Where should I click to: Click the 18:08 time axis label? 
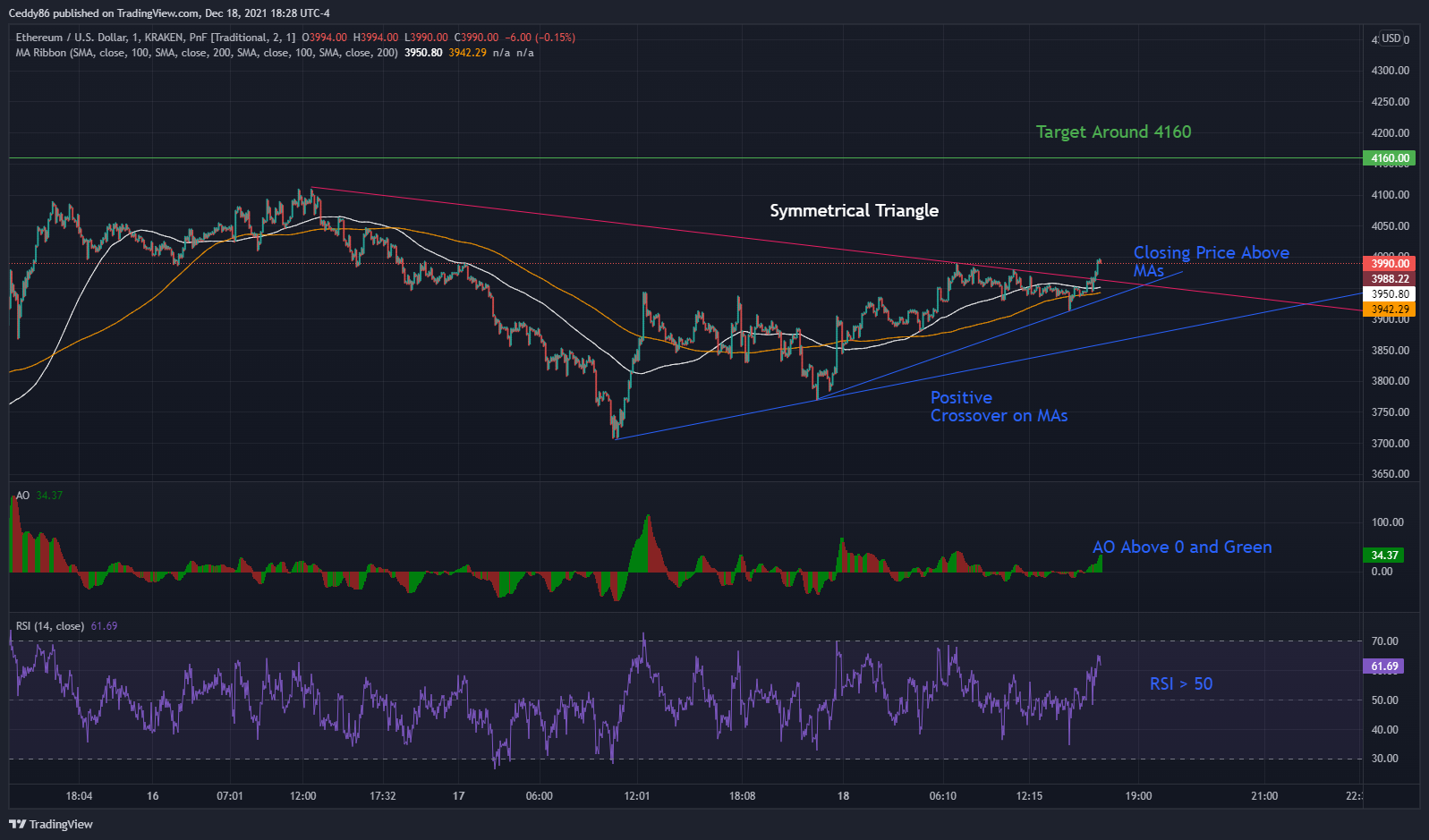point(743,796)
